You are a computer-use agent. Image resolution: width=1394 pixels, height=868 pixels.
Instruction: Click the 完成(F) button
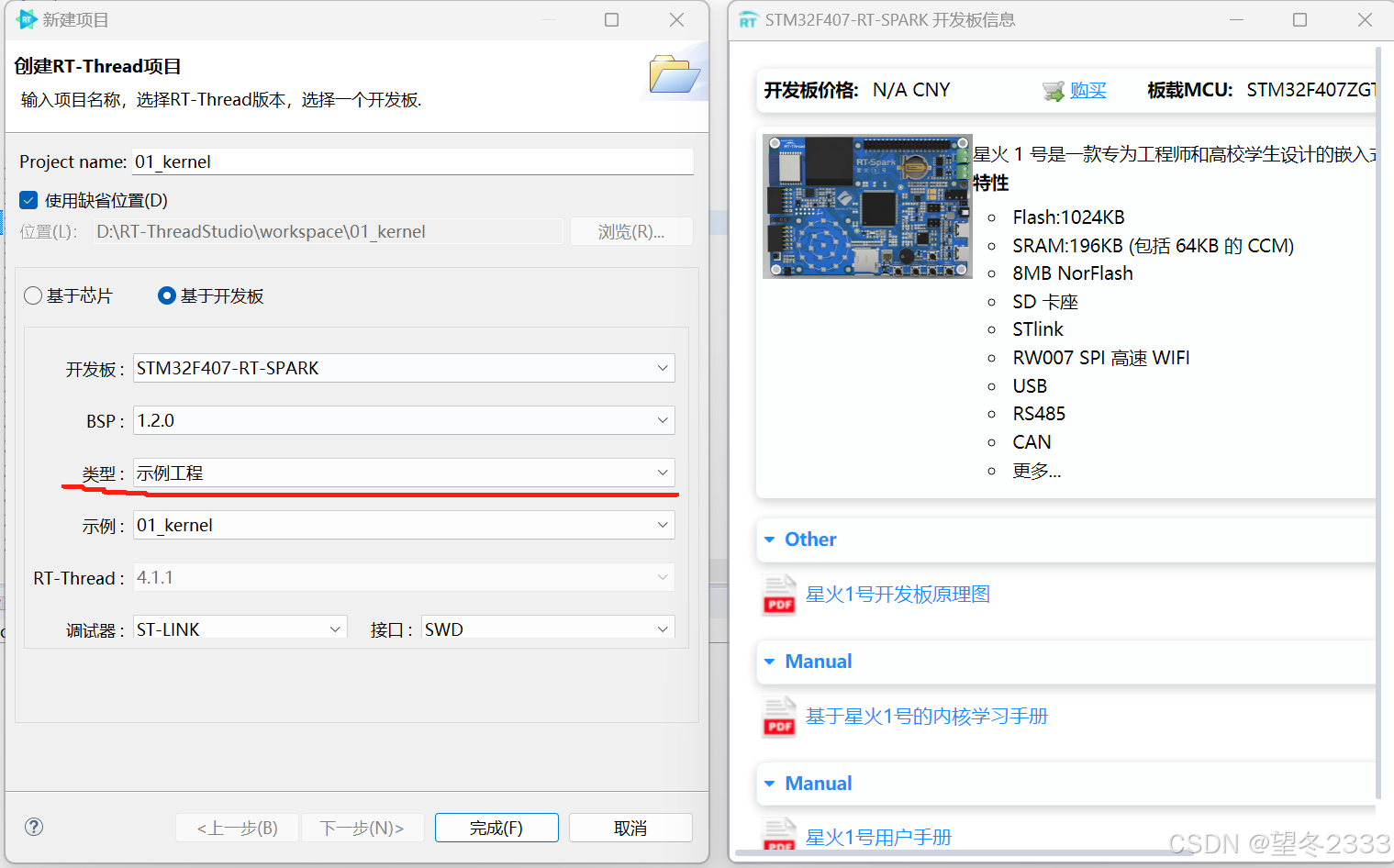[496, 828]
